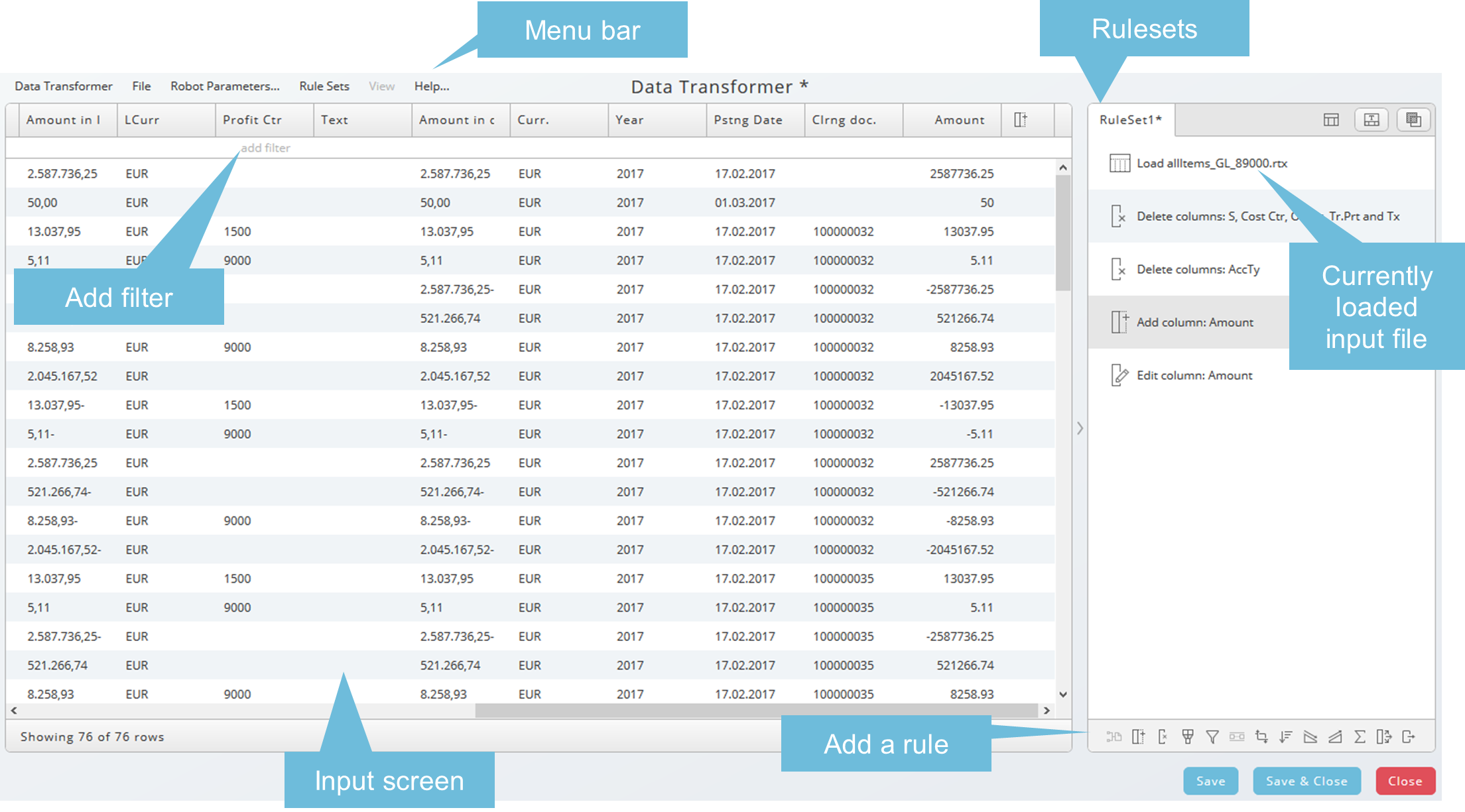Click the sigma sum rule icon
The height and width of the screenshot is (812, 1465).
1360,737
